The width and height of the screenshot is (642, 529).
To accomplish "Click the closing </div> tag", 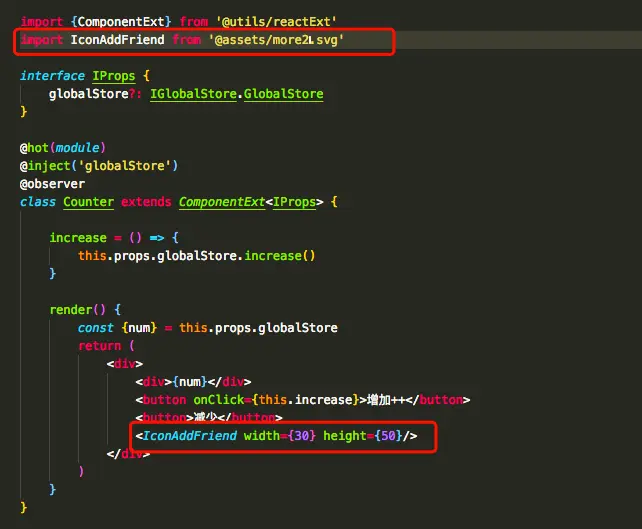I will (128, 454).
